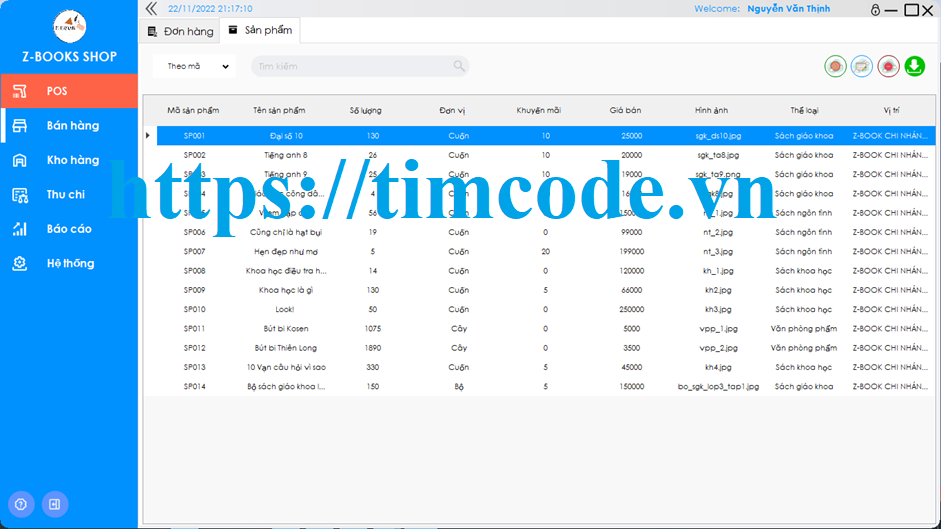Select product code SP006
Screen dimensions: 941x529
click(x=194, y=232)
